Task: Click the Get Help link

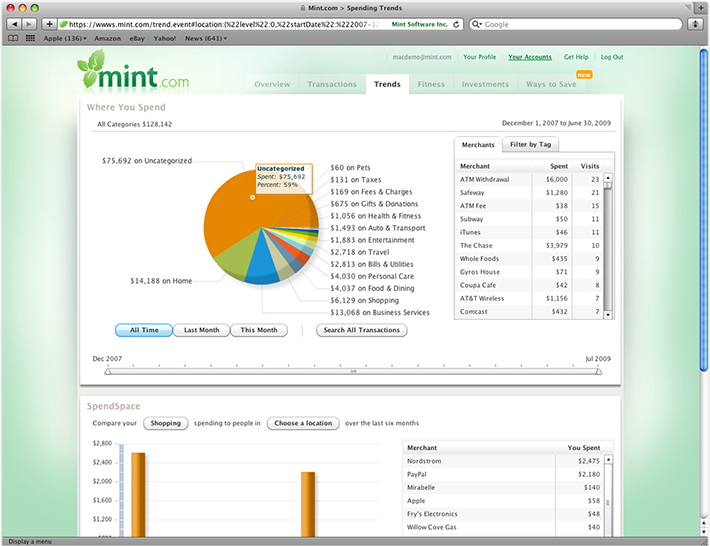Action: coord(576,57)
